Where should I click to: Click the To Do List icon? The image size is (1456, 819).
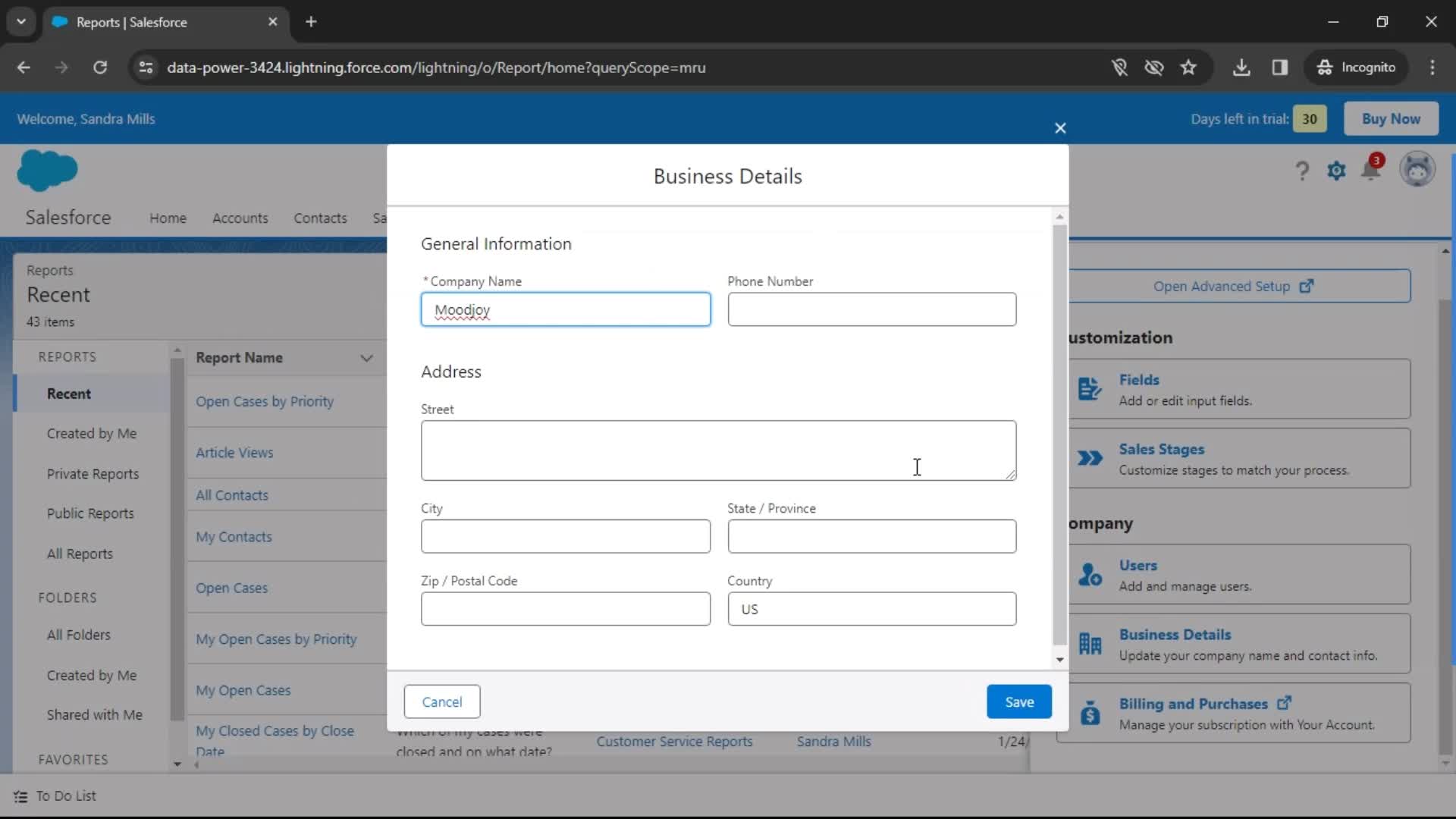click(20, 796)
